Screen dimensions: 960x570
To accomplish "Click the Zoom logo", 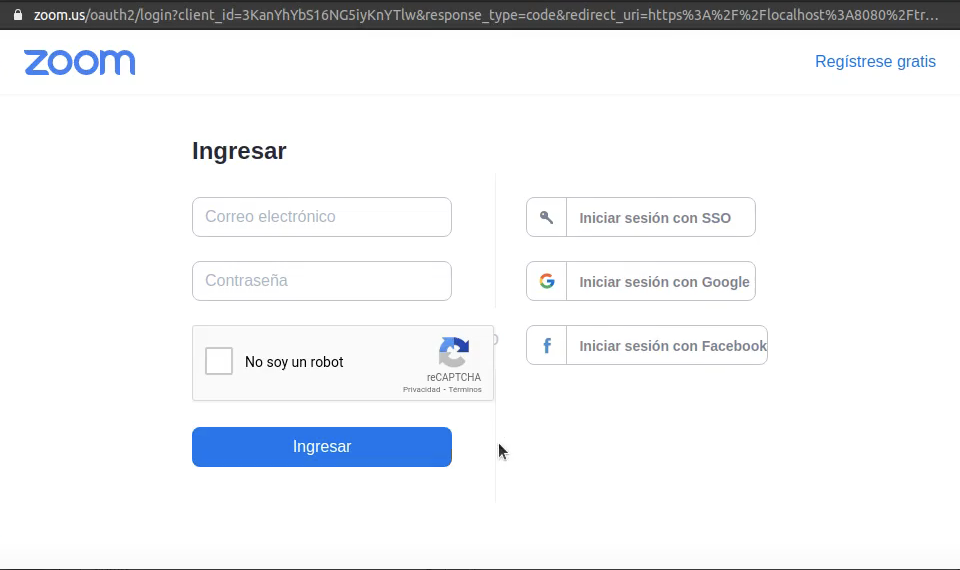I will click(x=80, y=62).
